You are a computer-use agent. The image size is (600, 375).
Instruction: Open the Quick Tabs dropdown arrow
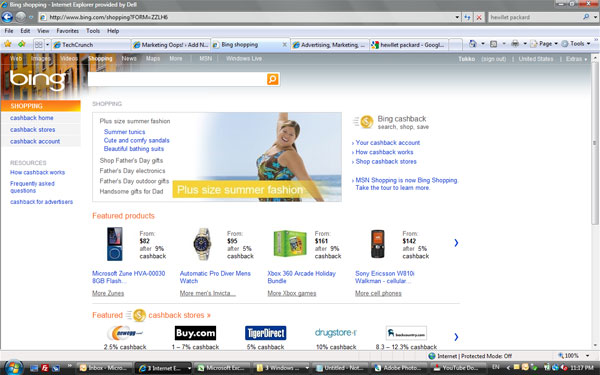[x=47, y=45]
